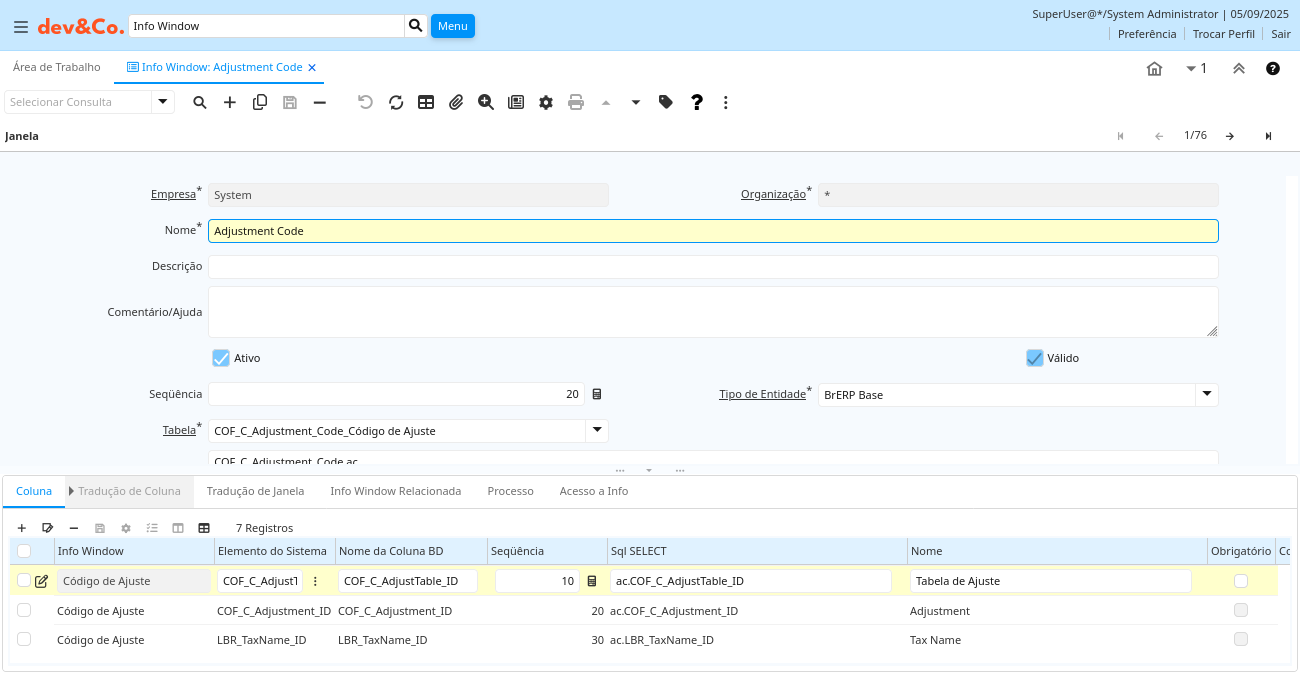Click the Trocar Perfil link
Viewport: 1300px width, 674px height.
pyautogui.click(x=1223, y=34)
